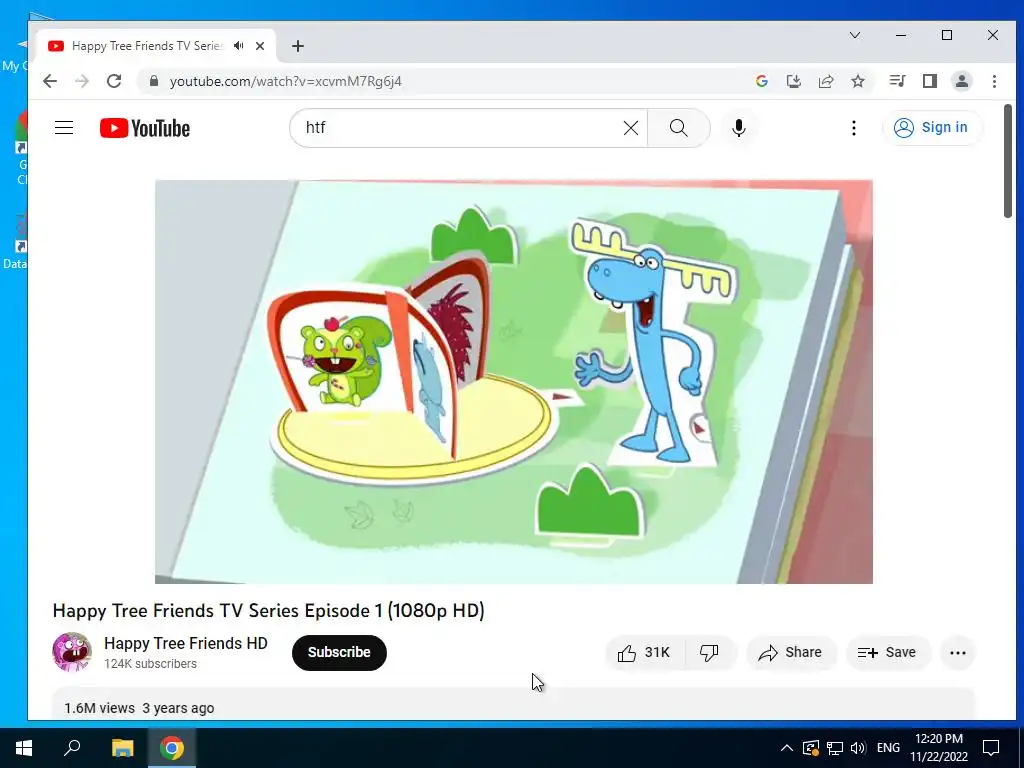The height and width of the screenshot is (768, 1024).
Task: Mute the tab via speaker icon
Action: click(x=239, y=46)
